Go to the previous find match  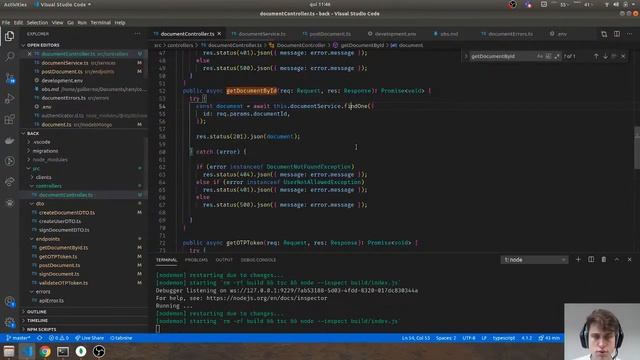pyautogui.click(x=596, y=56)
